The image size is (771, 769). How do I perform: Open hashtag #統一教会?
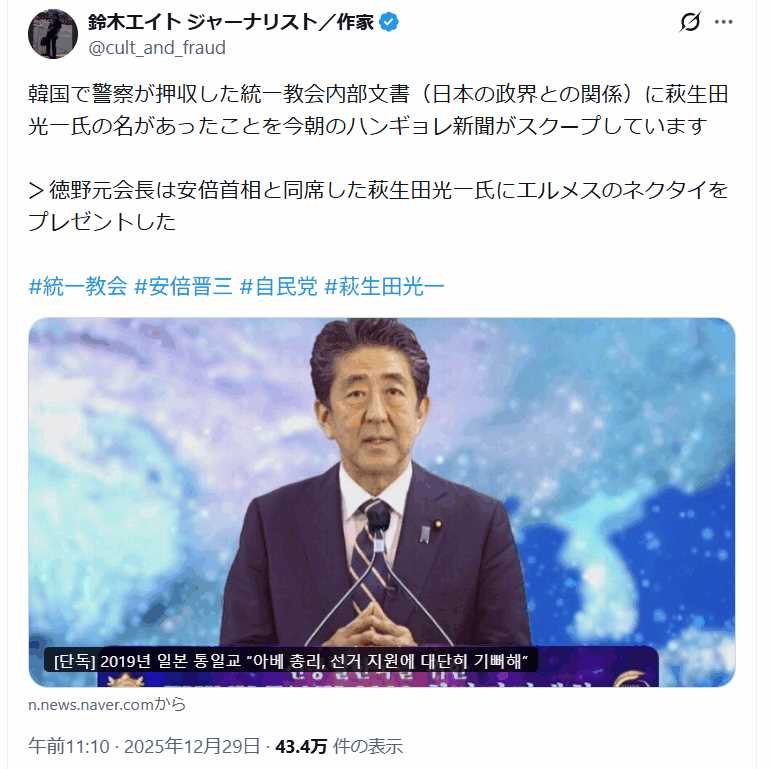78,286
